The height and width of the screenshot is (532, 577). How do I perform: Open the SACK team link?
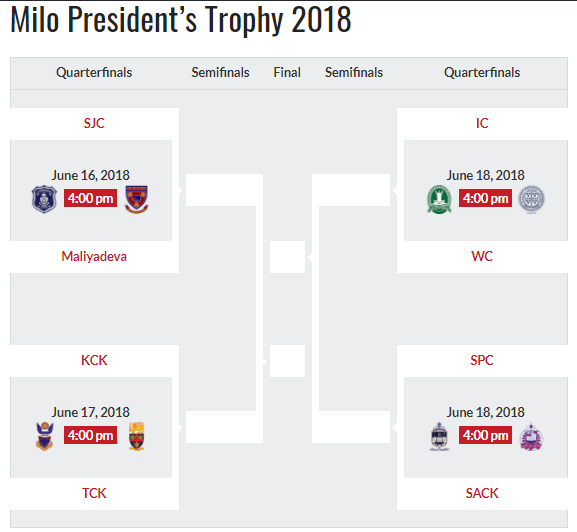(482, 493)
